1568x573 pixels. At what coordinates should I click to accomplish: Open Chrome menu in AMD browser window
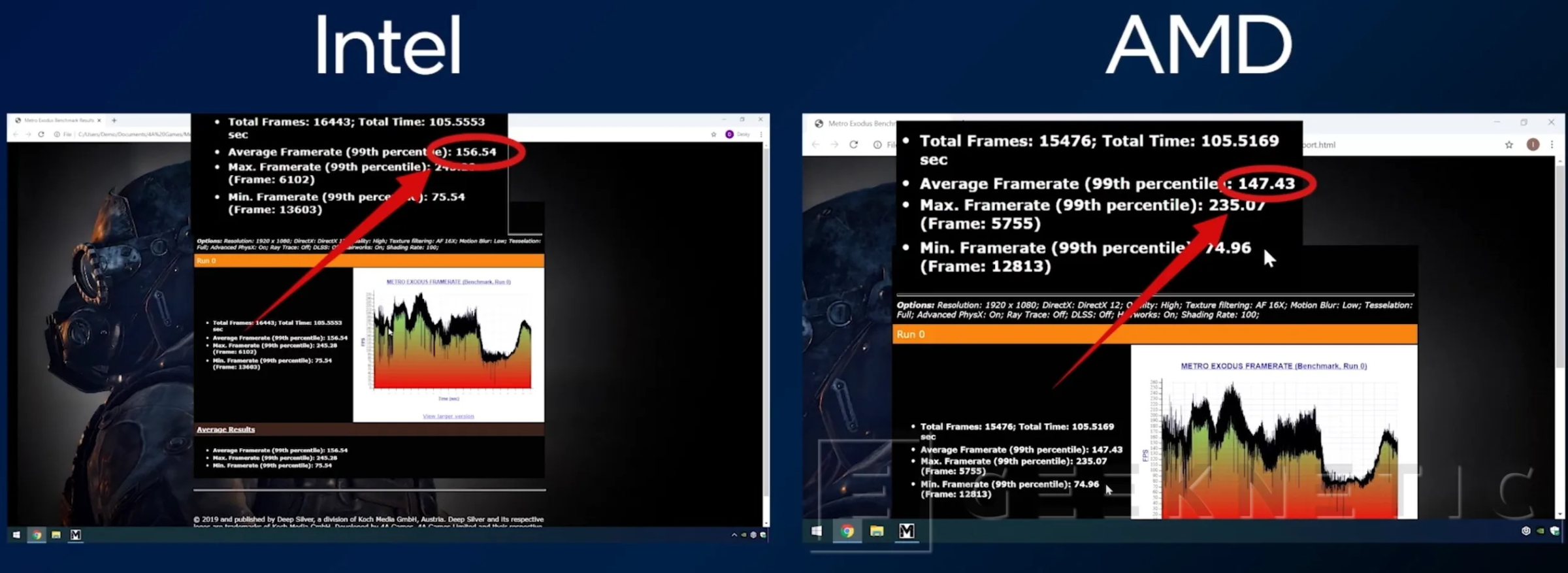tap(1552, 144)
